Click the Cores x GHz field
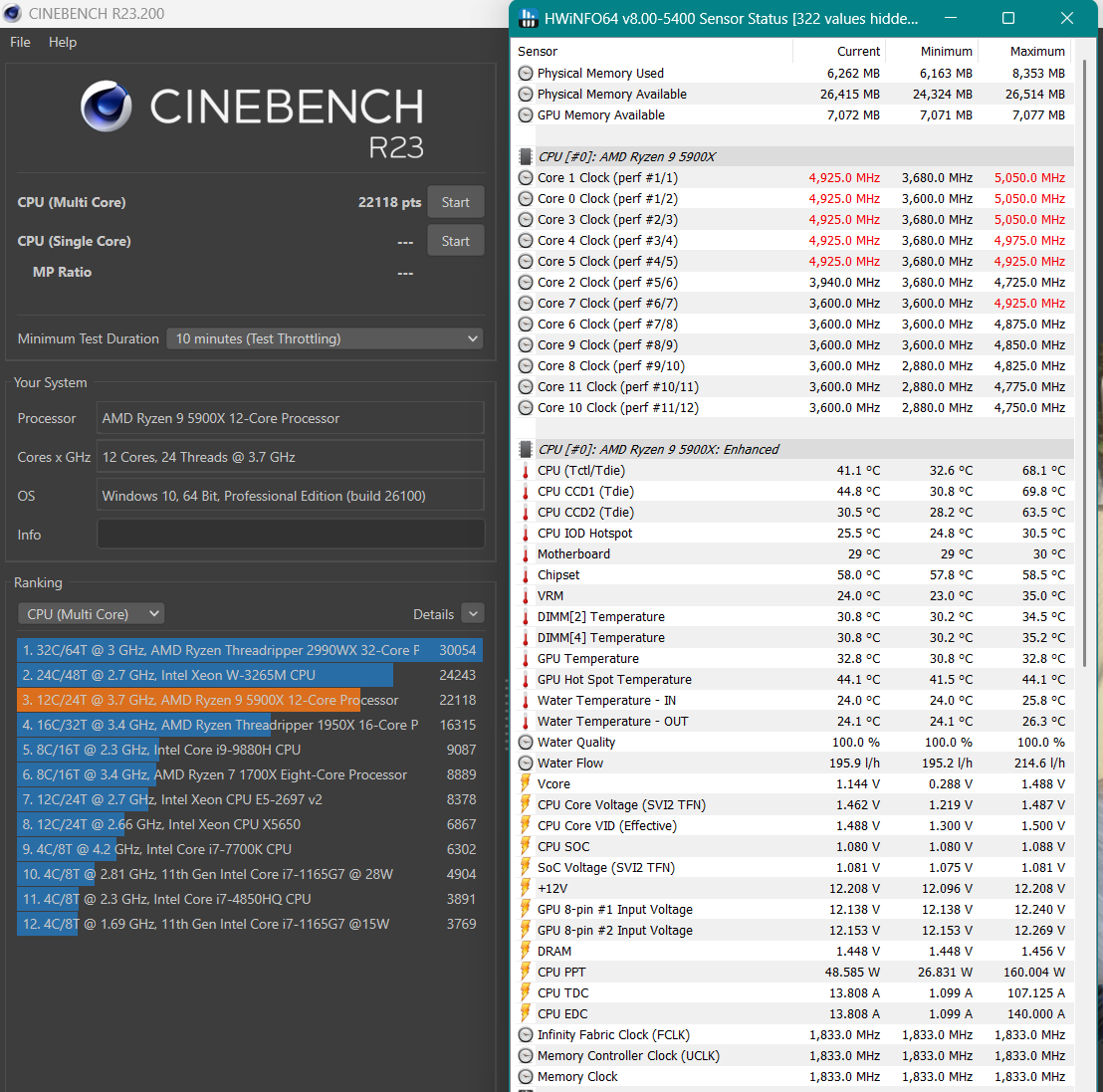This screenshot has height=1092, width=1103. coord(291,457)
